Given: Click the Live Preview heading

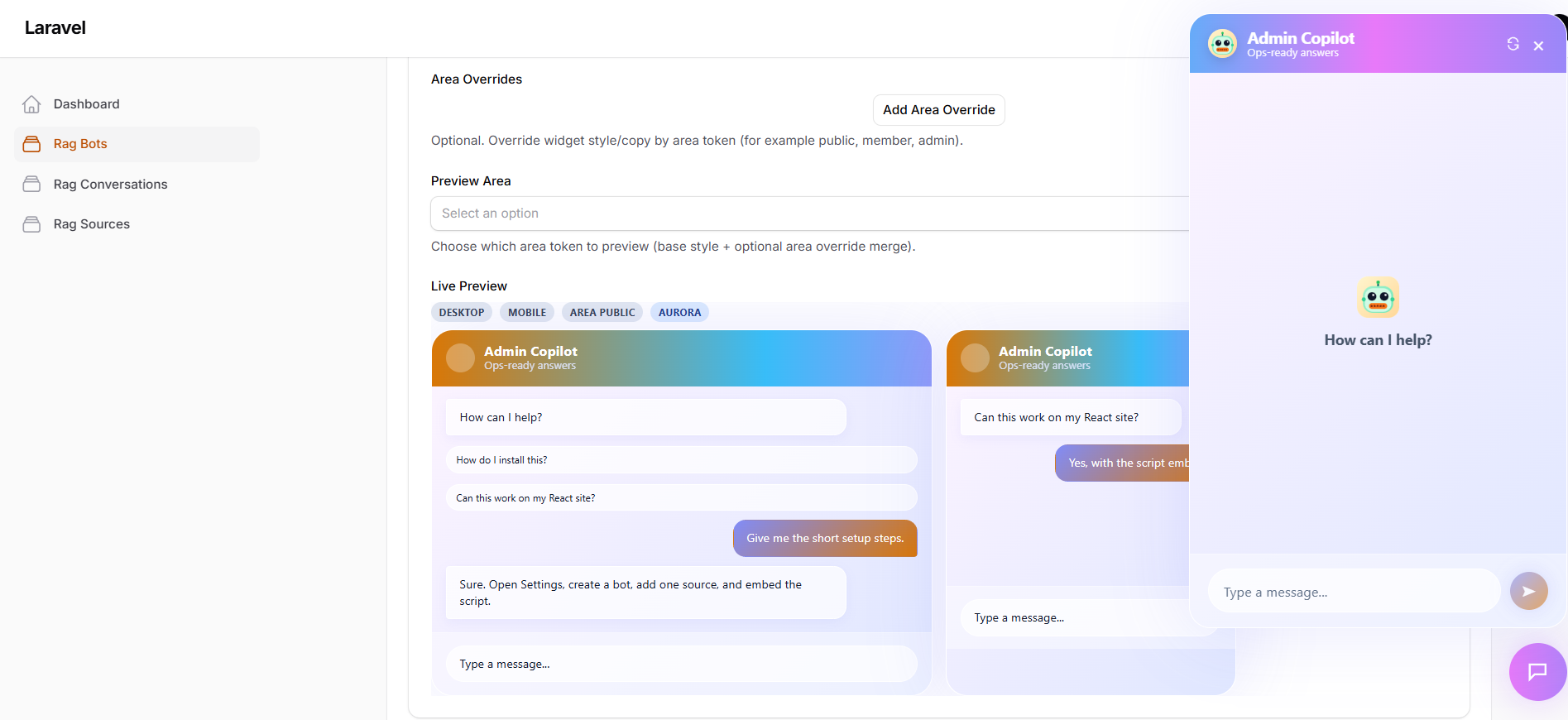Looking at the screenshot, I should pyautogui.click(x=469, y=286).
